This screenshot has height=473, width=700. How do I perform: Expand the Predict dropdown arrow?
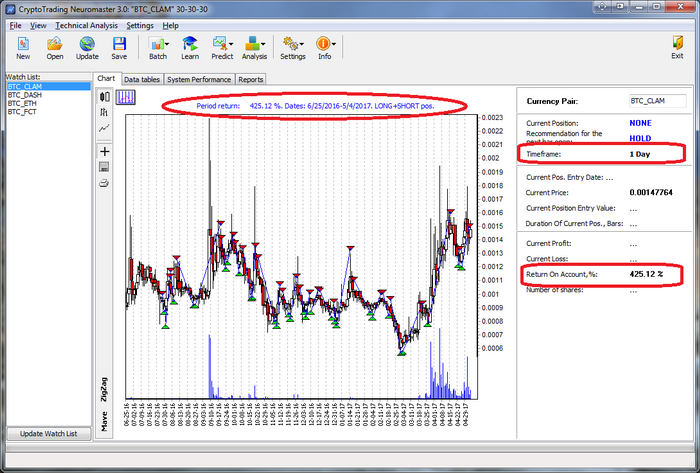pos(231,44)
